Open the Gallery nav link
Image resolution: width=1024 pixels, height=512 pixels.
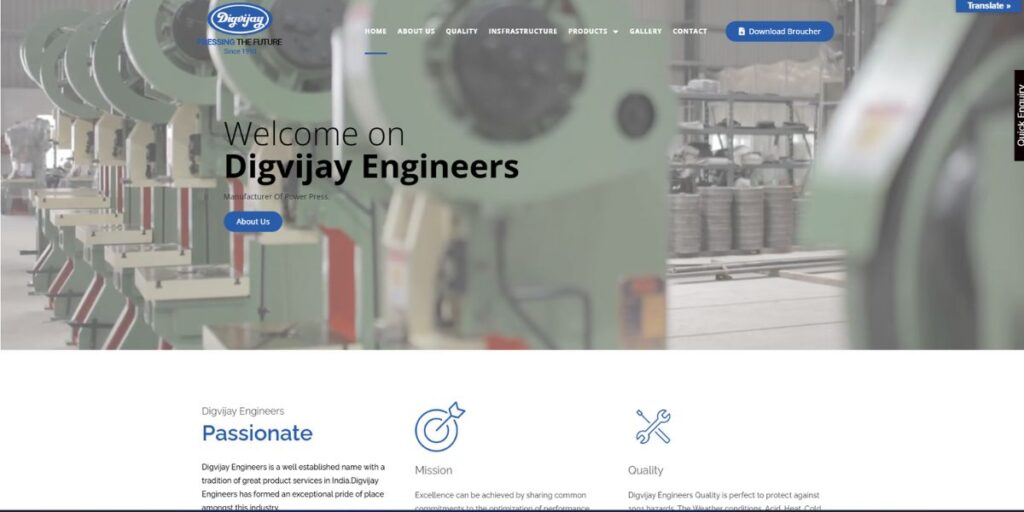pyautogui.click(x=645, y=31)
